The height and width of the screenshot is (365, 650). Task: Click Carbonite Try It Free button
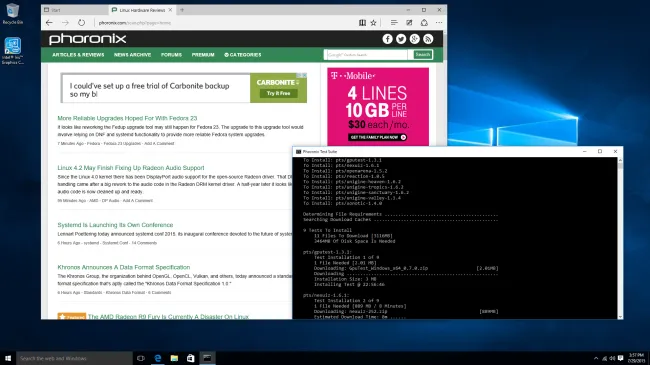click(x=279, y=94)
